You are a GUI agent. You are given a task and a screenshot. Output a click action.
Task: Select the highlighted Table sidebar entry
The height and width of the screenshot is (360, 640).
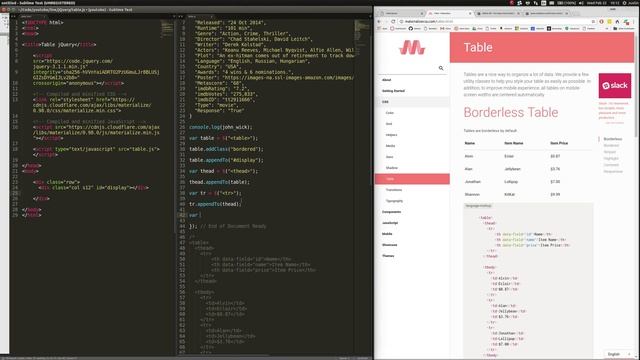click(412, 179)
